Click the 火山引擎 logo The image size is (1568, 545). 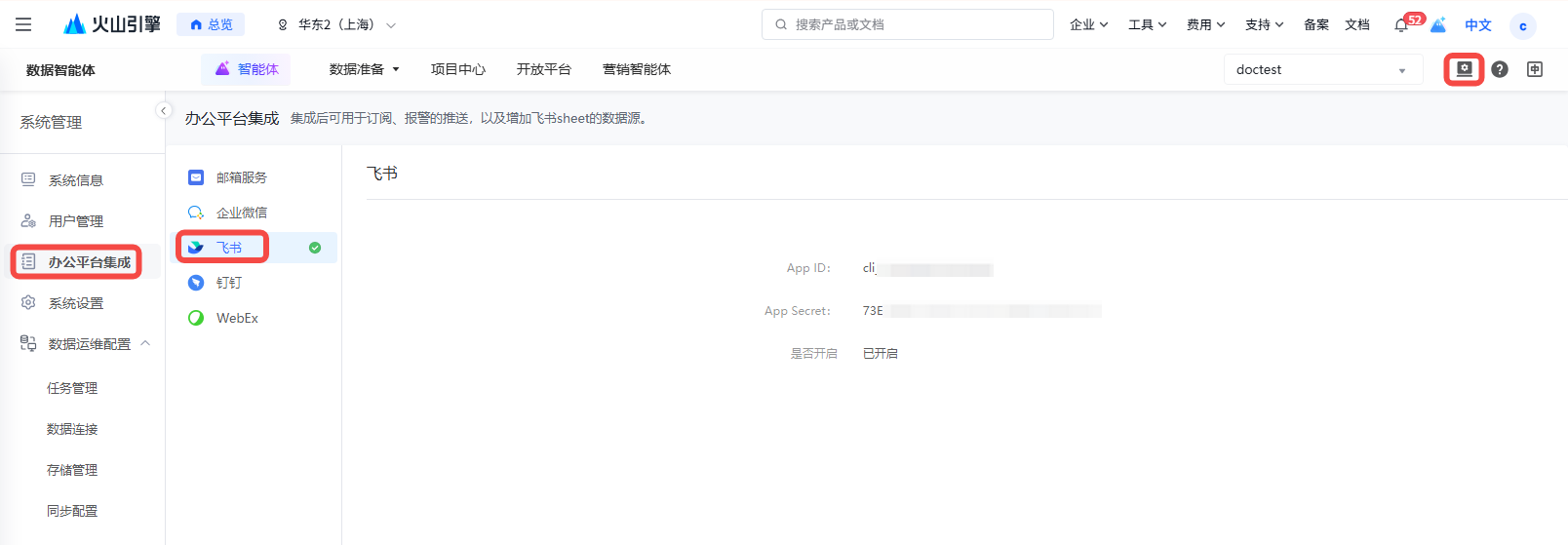111,24
